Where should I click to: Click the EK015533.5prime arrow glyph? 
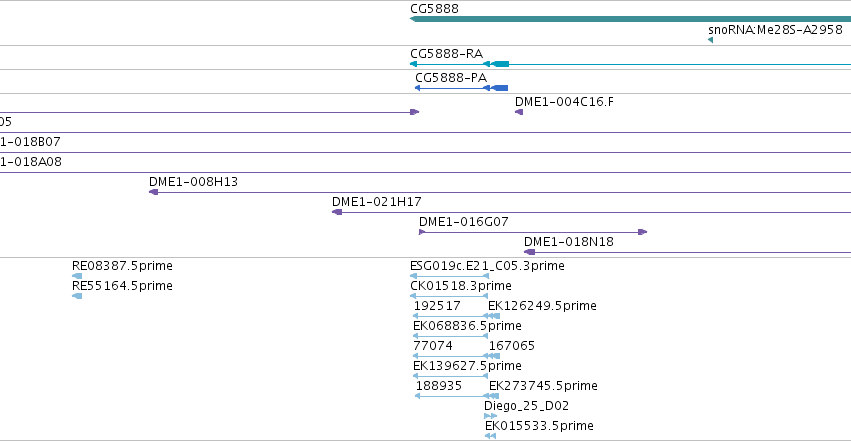(x=491, y=436)
